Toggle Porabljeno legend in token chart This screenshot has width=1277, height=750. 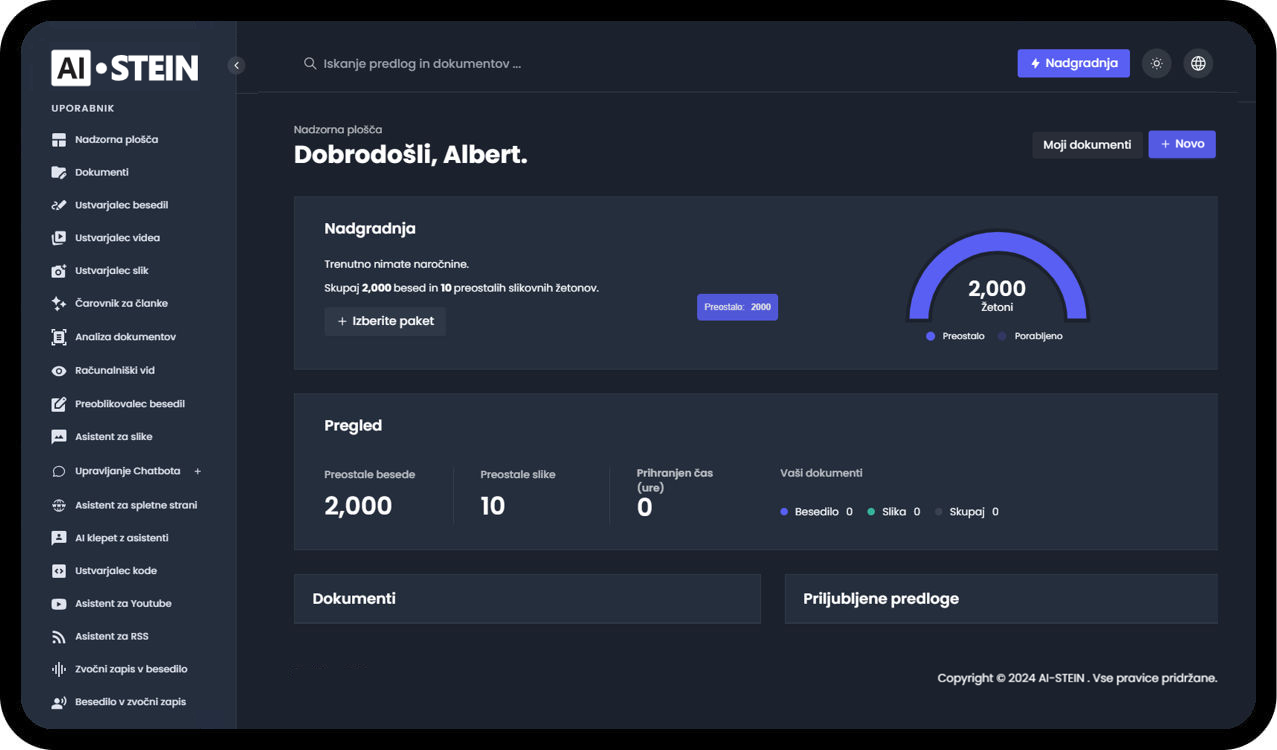1030,336
